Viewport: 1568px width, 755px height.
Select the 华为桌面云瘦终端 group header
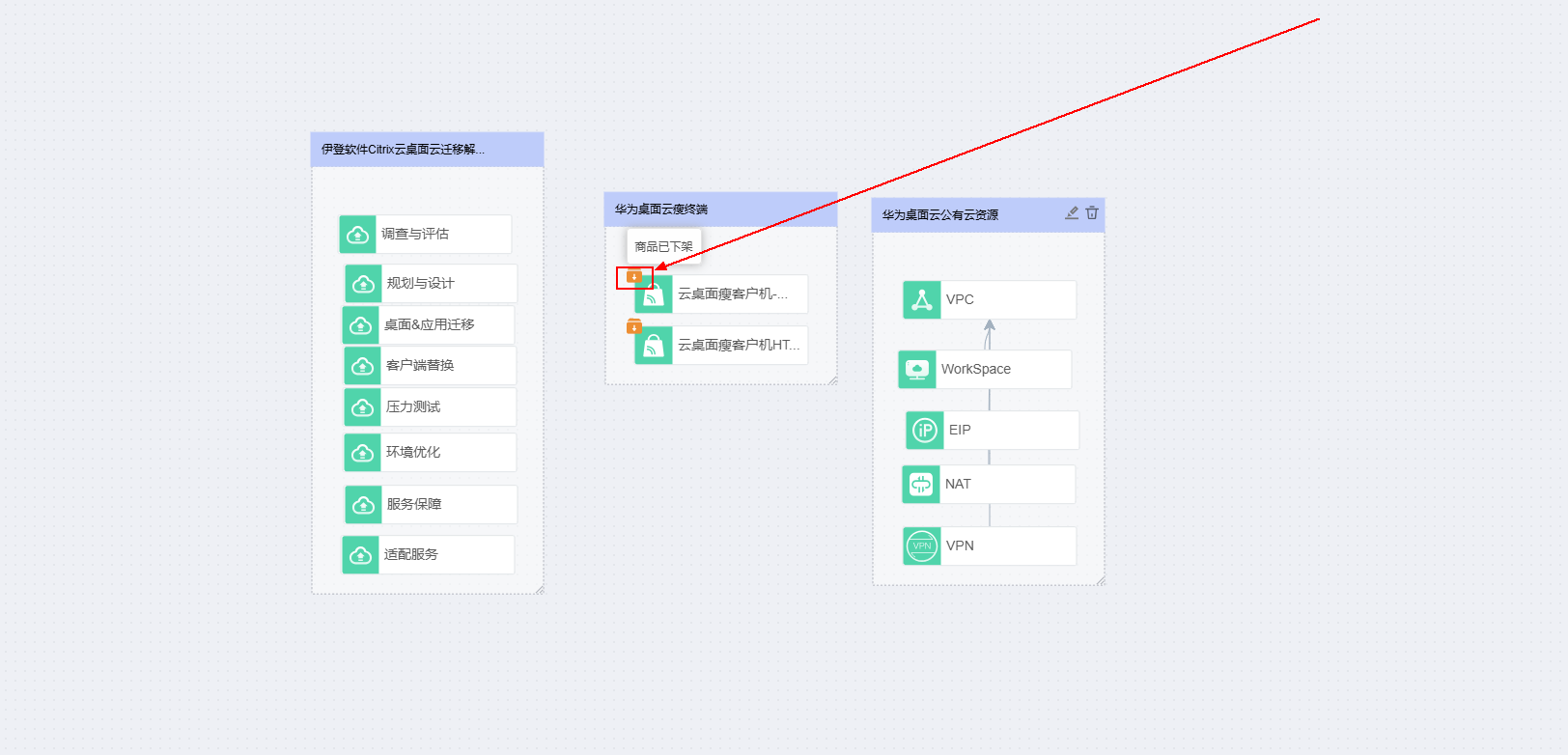721,210
